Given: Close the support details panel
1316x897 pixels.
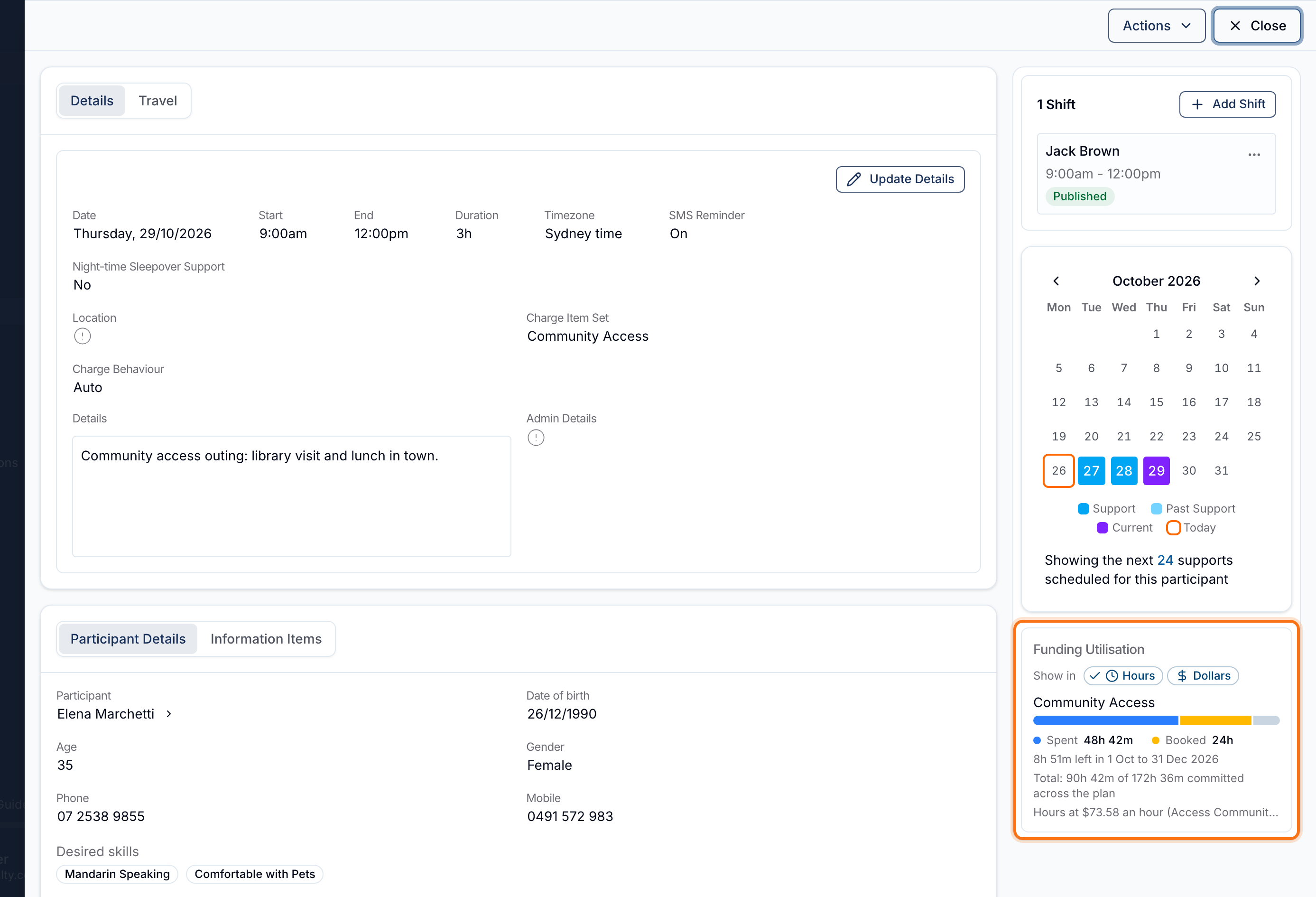Looking at the screenshot, I should click(x=1257, y=26).
